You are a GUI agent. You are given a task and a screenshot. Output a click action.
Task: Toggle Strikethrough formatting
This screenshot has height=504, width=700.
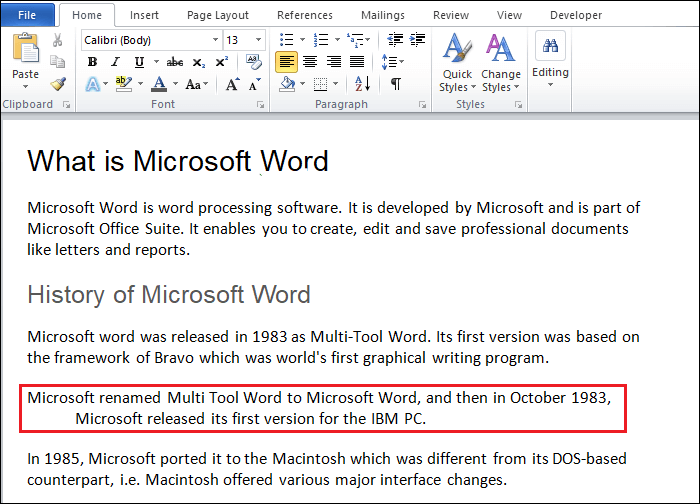pos(175,62)
